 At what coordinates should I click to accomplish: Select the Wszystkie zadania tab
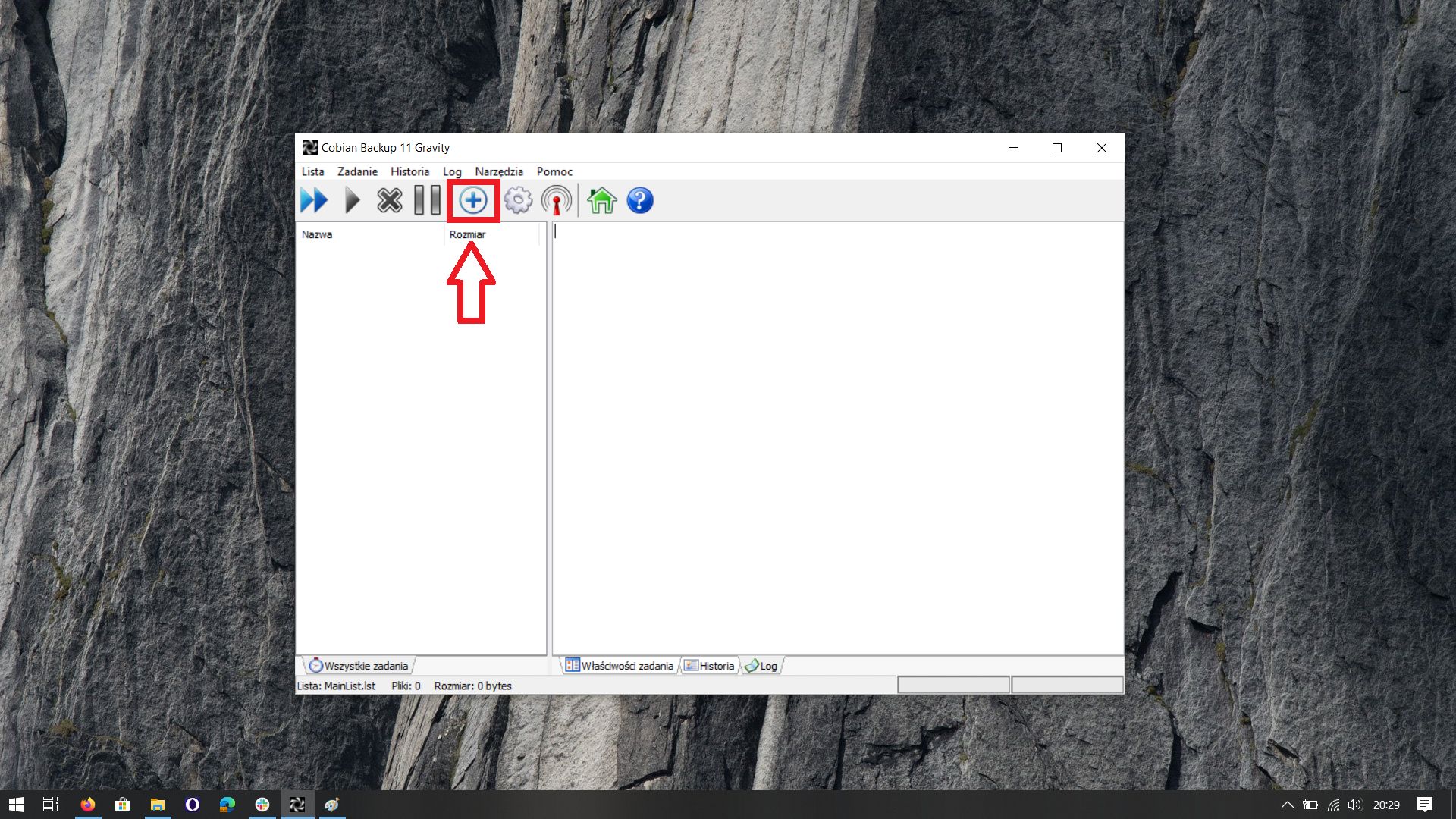pos(359,666)
